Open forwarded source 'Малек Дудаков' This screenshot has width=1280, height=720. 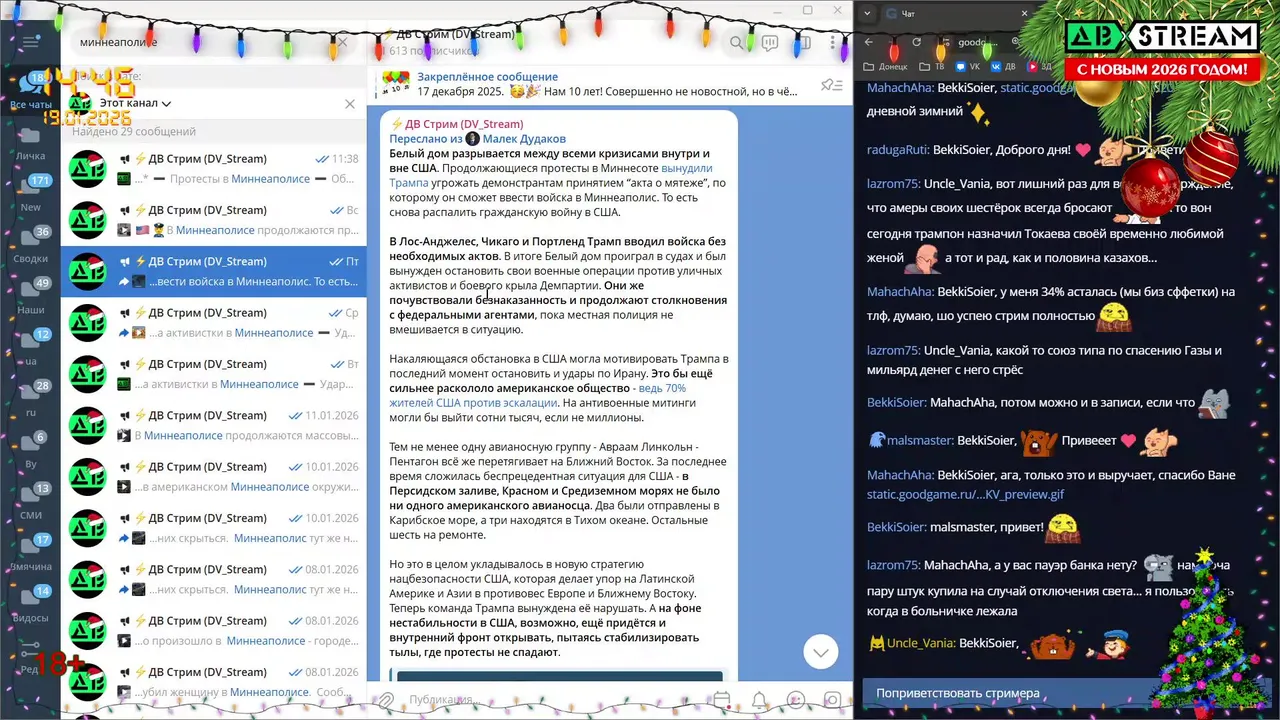pos(523,139)
